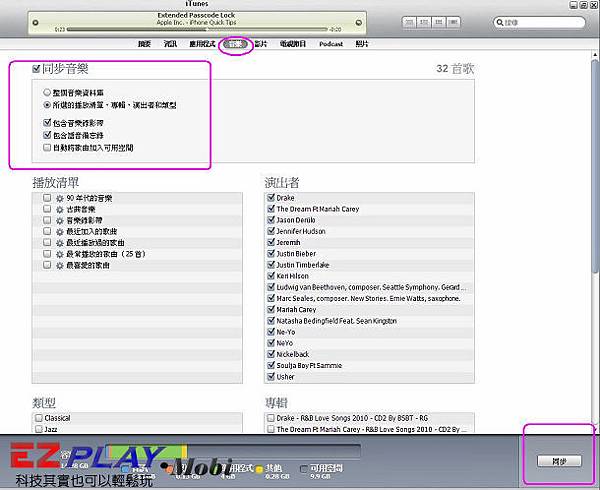Enable 自動將歌曲加入可用空間 checkbox
This screenshot has width=600, height=490.
pos(47,147)
